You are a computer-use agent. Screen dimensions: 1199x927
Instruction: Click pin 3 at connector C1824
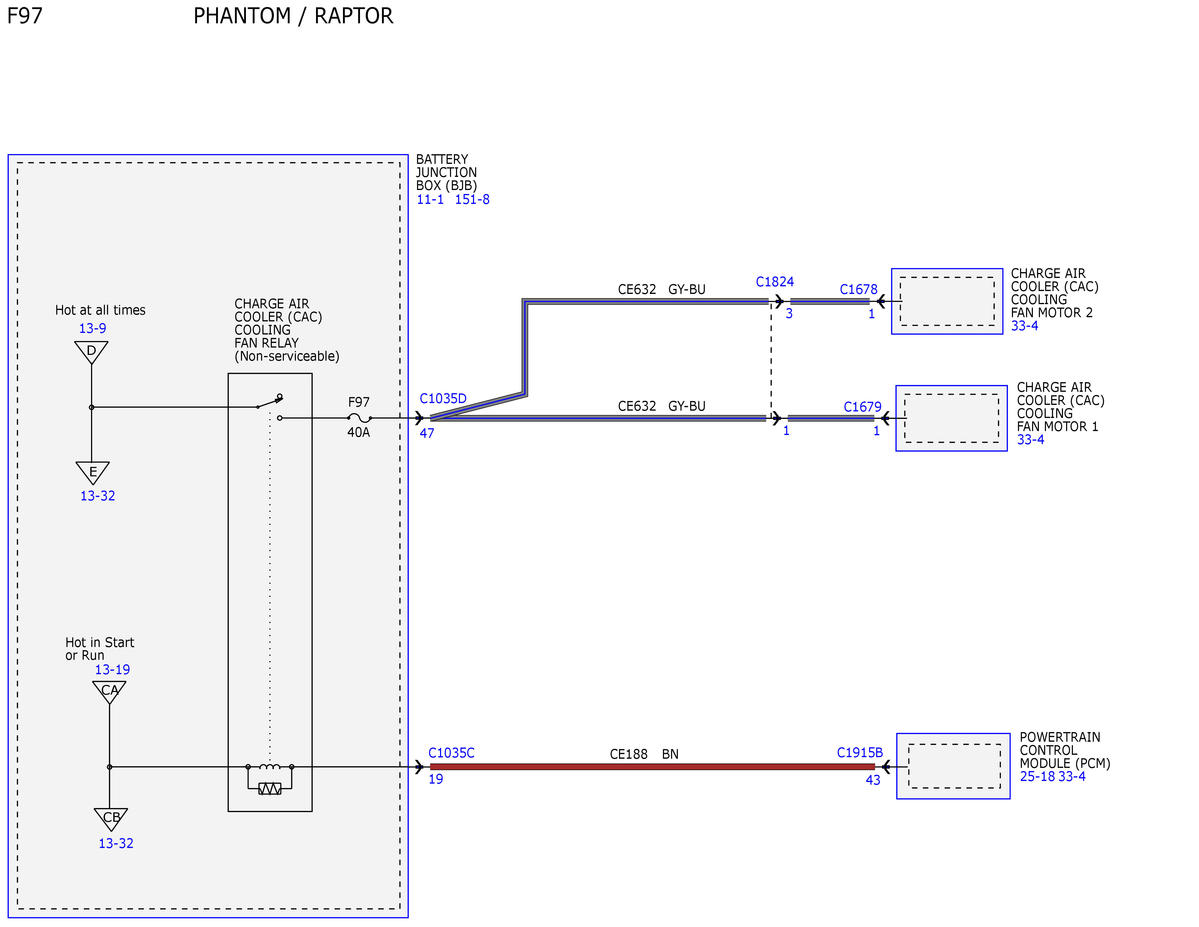pyautogui.click(x=789, y=314)
